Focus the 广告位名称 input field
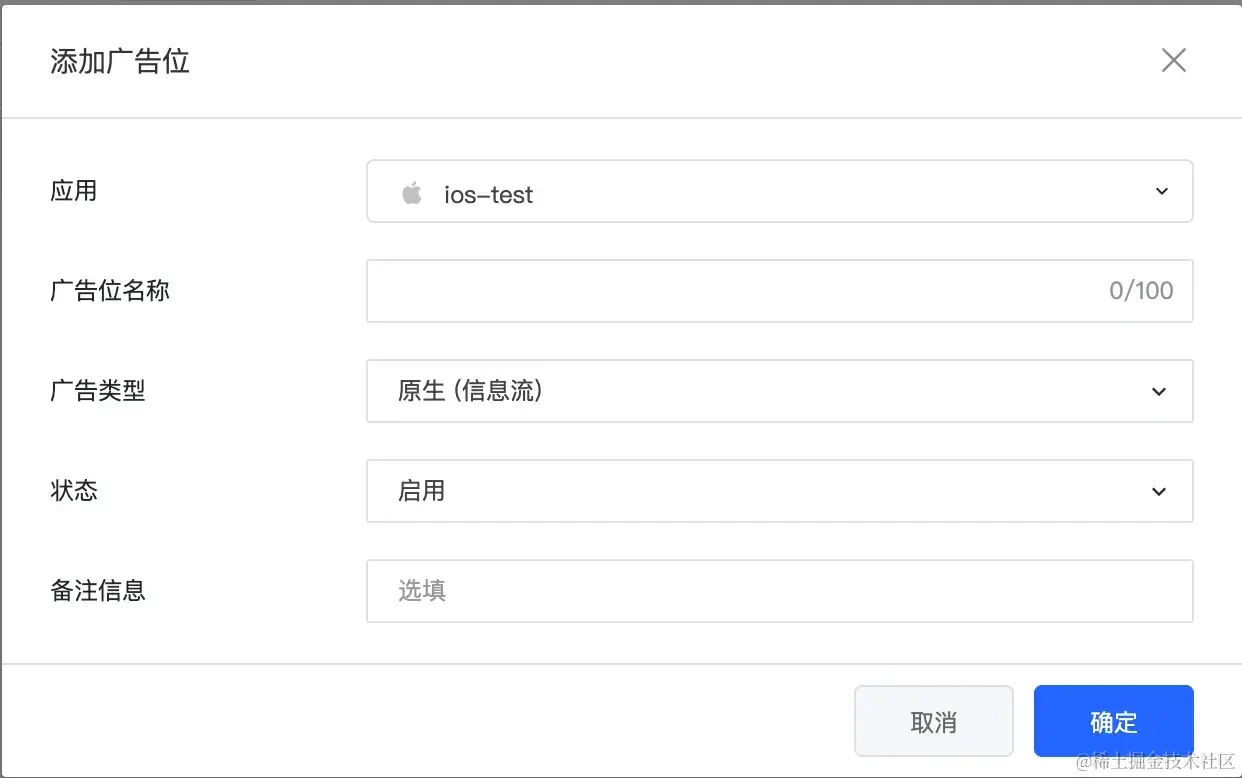The width and height of the screenshot is (1242, 778). pyautogui.click(x=779, y=291)
